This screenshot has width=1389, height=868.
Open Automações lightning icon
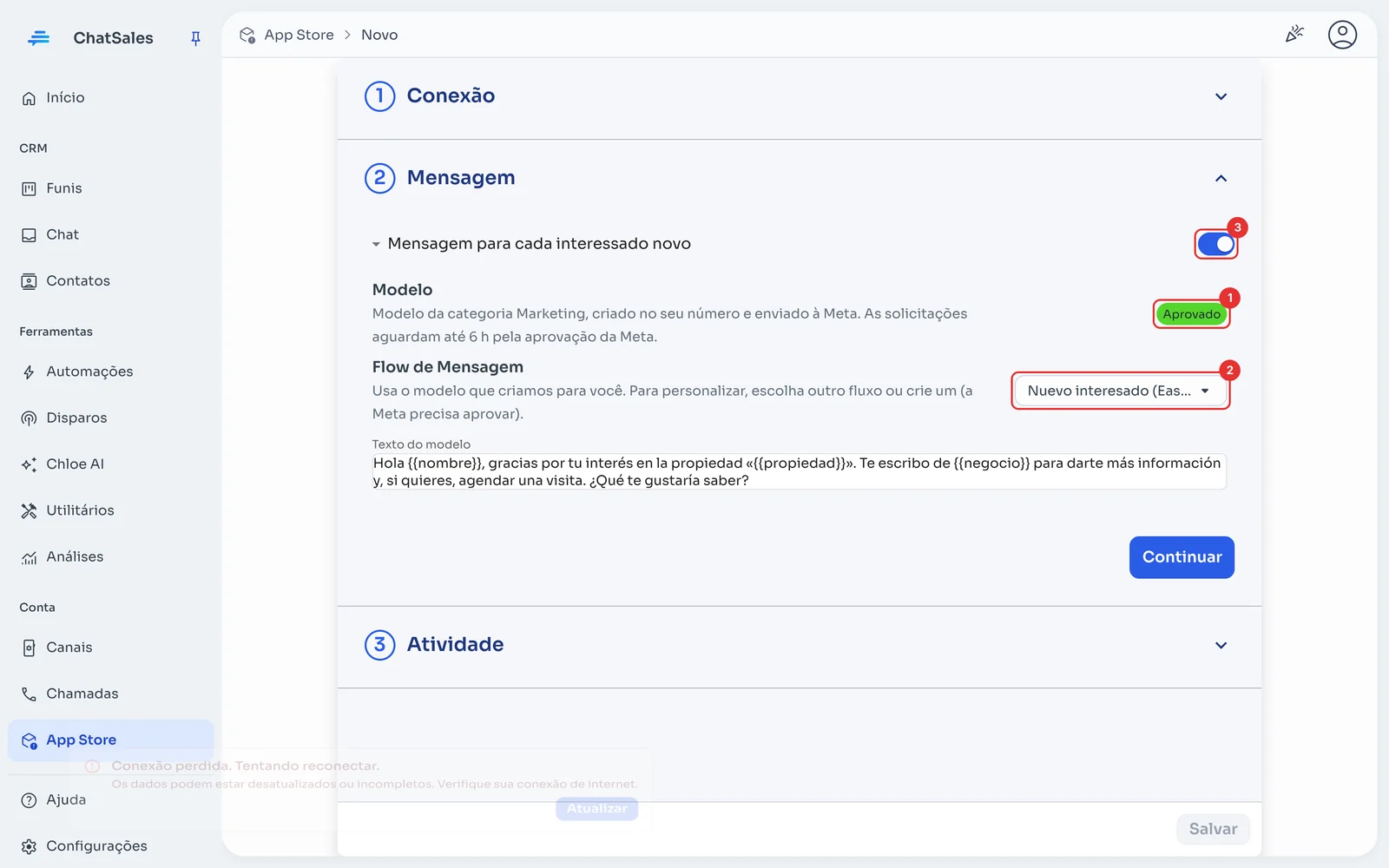tap(29, 372)
